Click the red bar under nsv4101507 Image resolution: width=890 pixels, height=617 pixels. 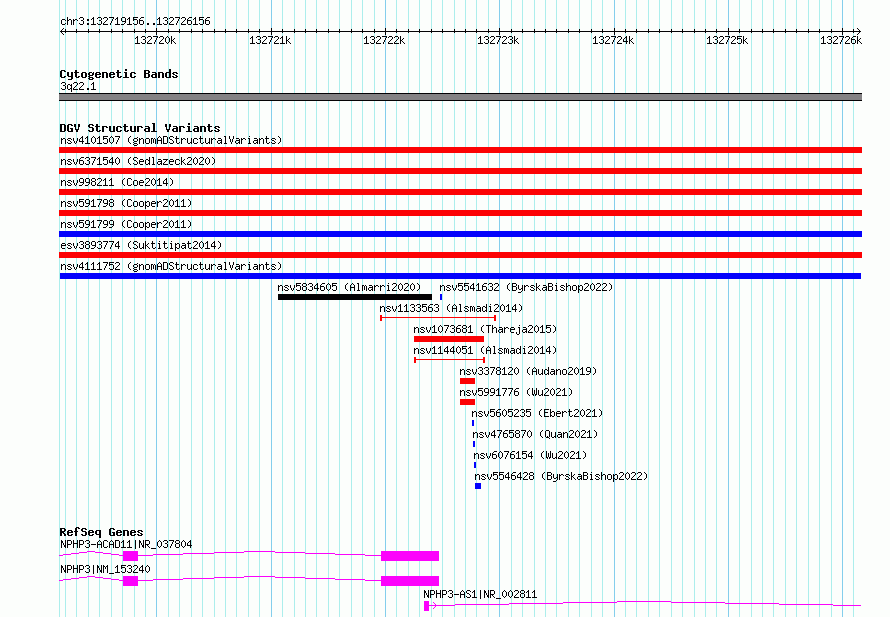click(460, 150)
